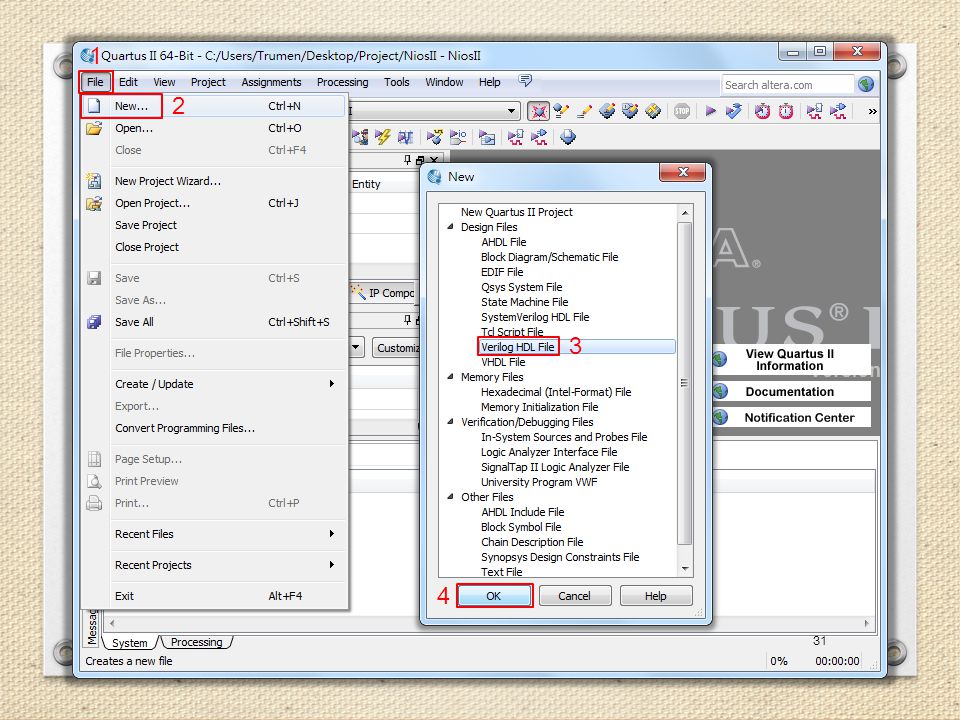Collapse the Other Files tree group
This screenshot has width=960, height=720.
(451, 497)
